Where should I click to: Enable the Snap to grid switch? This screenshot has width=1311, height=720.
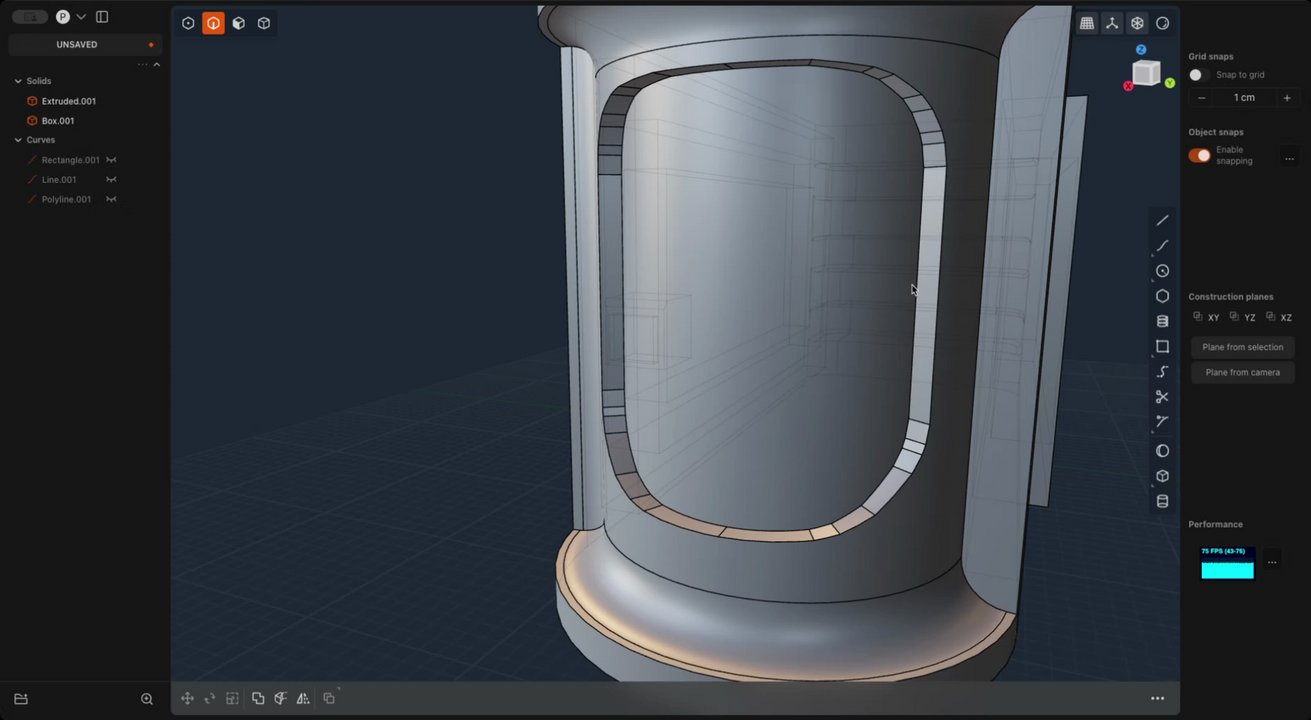click(1198, 75)
